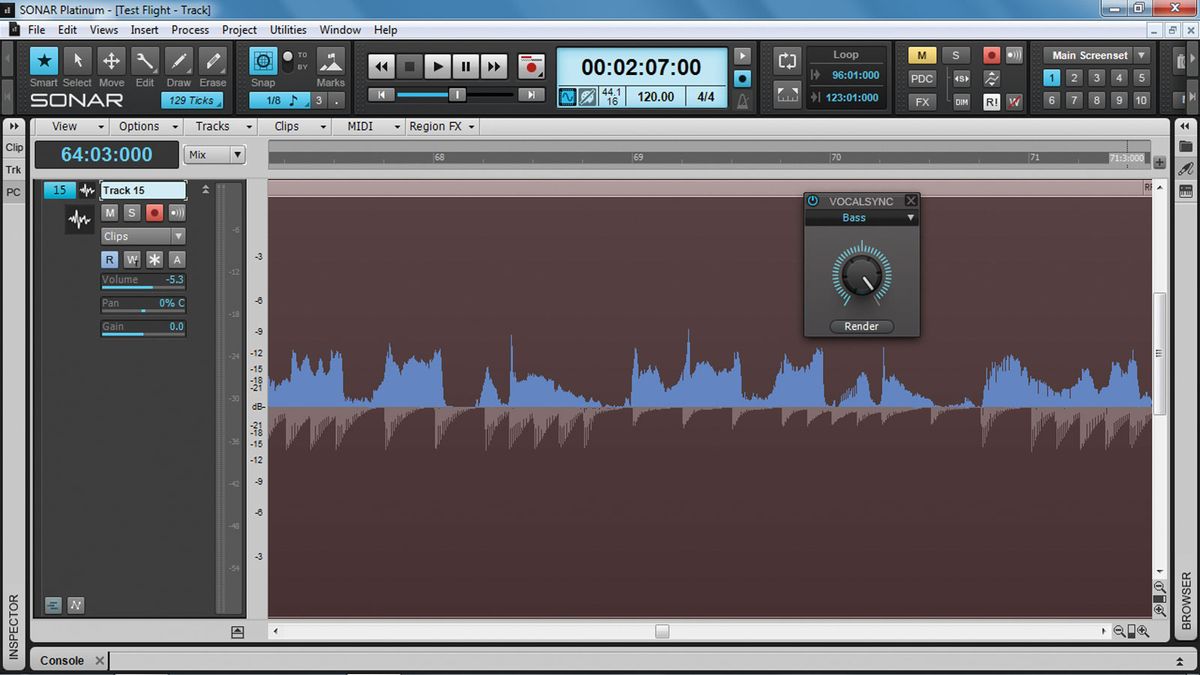This screenshot has height=675, width=1200.
Task: Click the loop on/off icon
Action: pos(787,60)
